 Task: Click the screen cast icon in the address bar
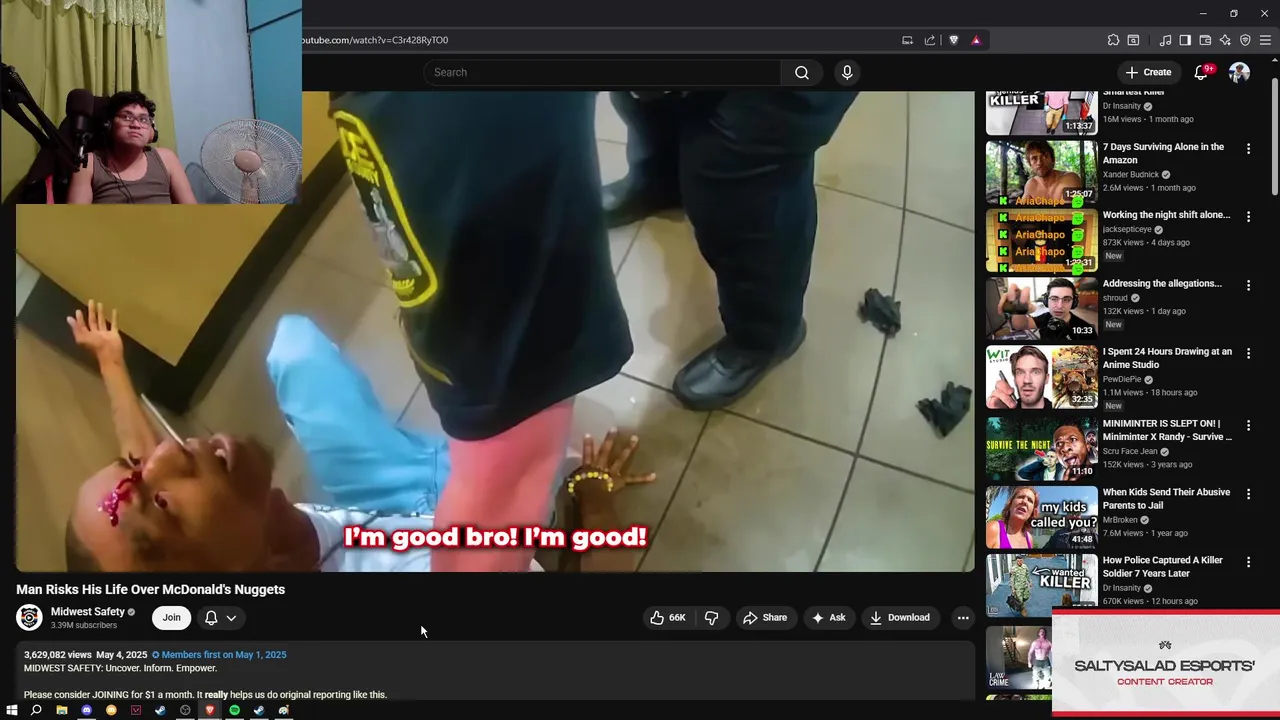coord(907,40)
